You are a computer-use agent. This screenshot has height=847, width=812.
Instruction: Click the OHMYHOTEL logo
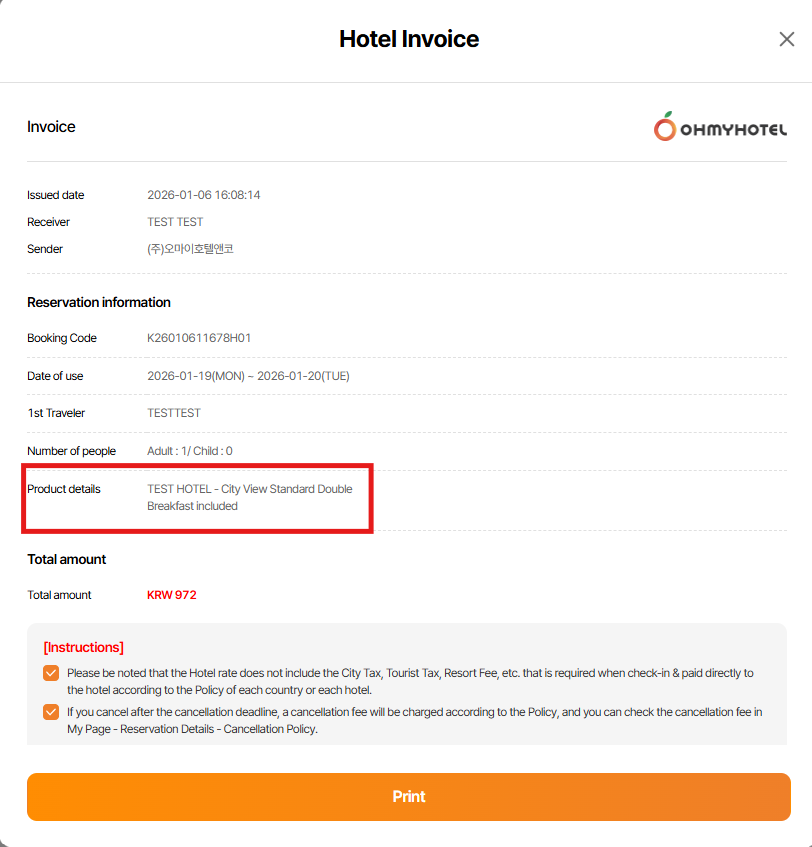pos(720,127)
